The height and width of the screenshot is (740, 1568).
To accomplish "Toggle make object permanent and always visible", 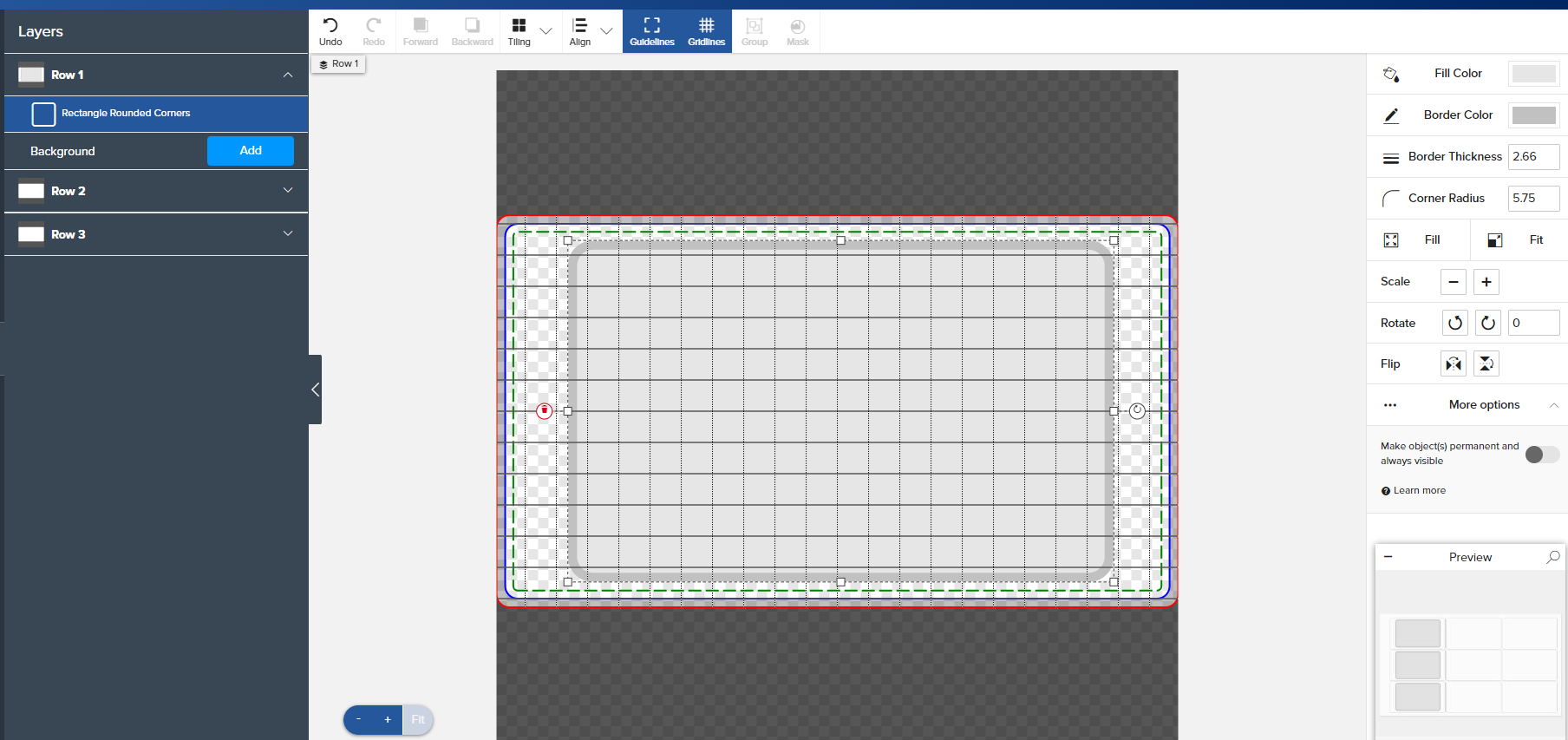I will 1542,455.
